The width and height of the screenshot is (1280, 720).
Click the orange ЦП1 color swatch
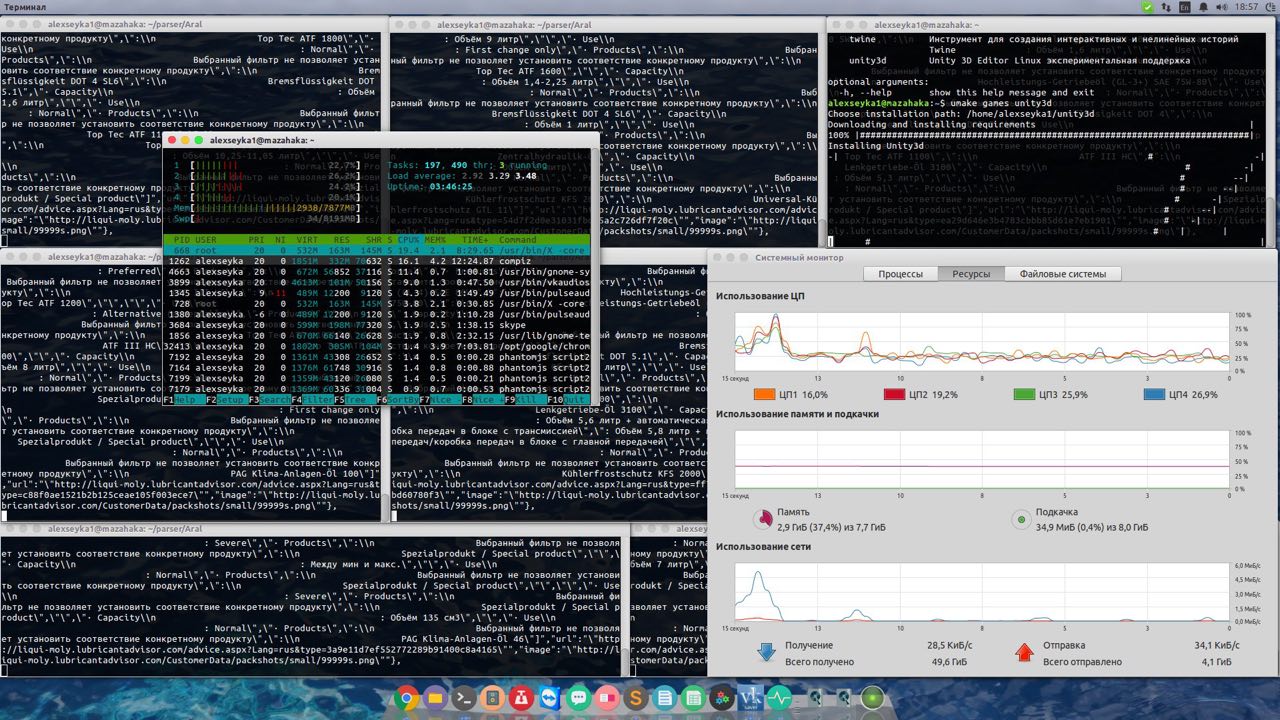[765, 395]
